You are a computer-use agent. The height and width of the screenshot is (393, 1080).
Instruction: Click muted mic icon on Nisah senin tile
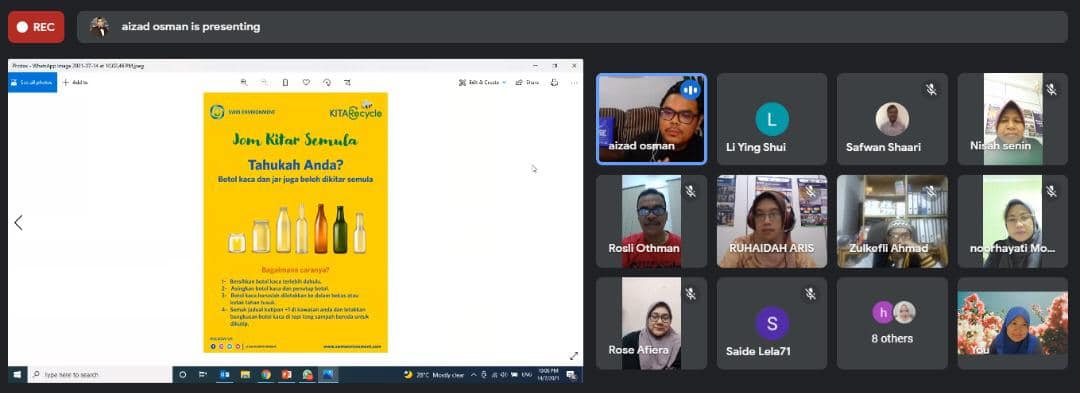pyautogui.click(x=1051, y=89)
